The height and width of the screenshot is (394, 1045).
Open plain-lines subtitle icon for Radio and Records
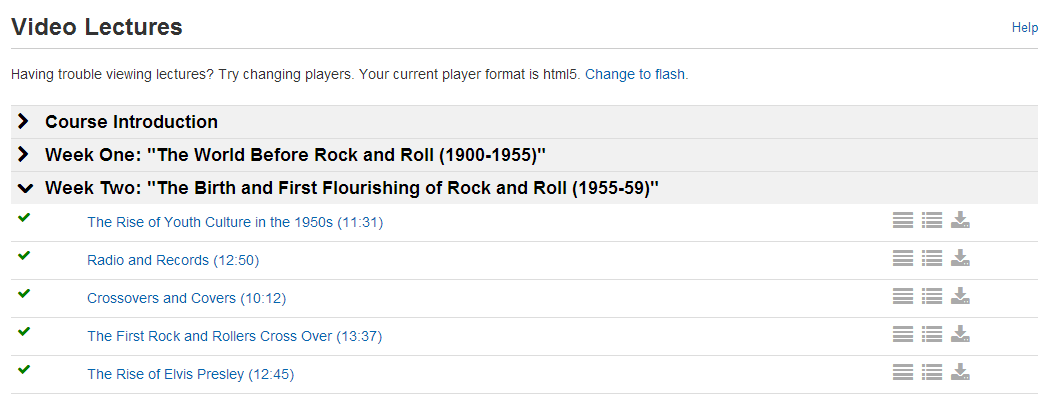coord(903,258)
